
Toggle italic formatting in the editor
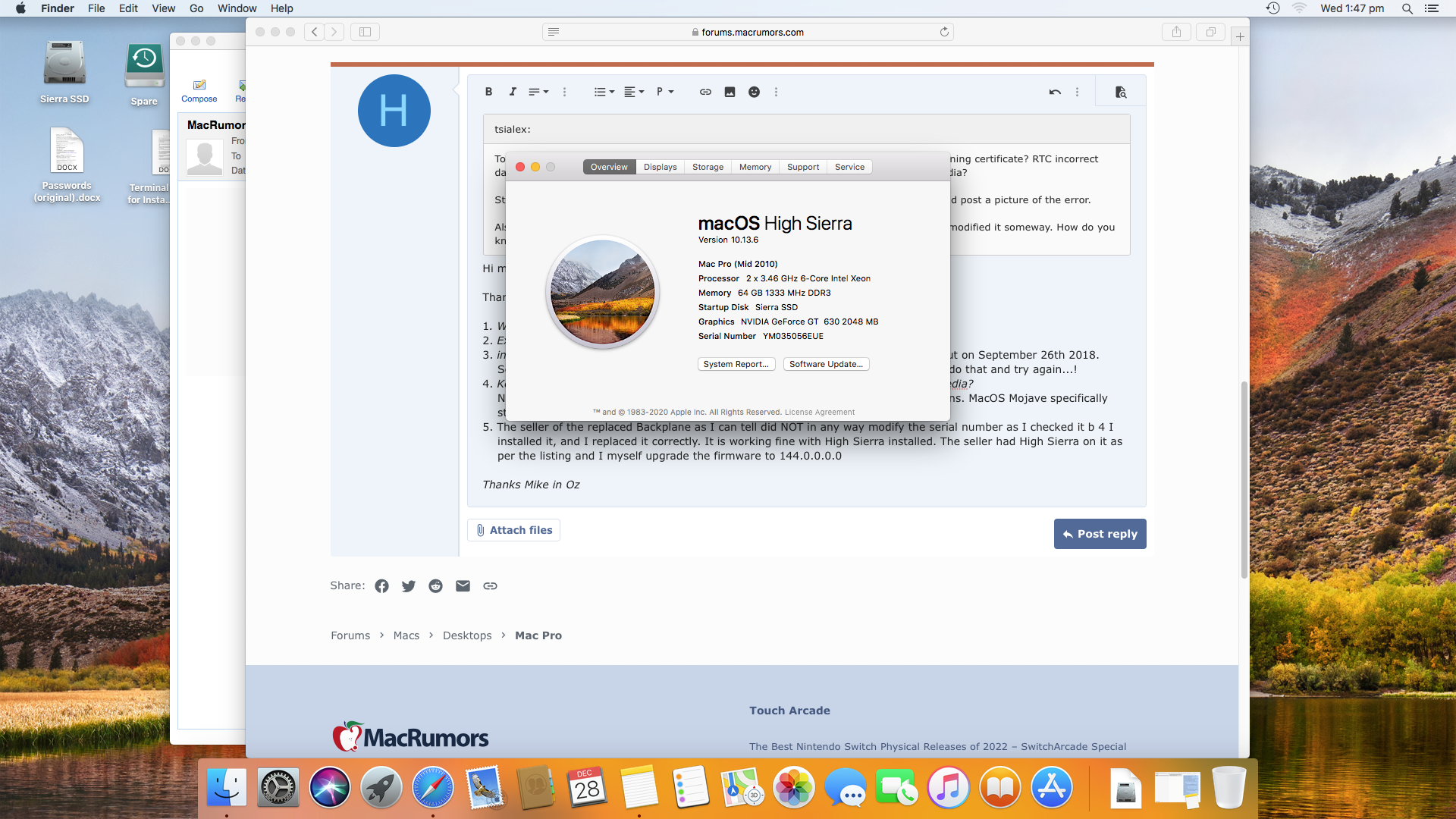pos(513,92)
